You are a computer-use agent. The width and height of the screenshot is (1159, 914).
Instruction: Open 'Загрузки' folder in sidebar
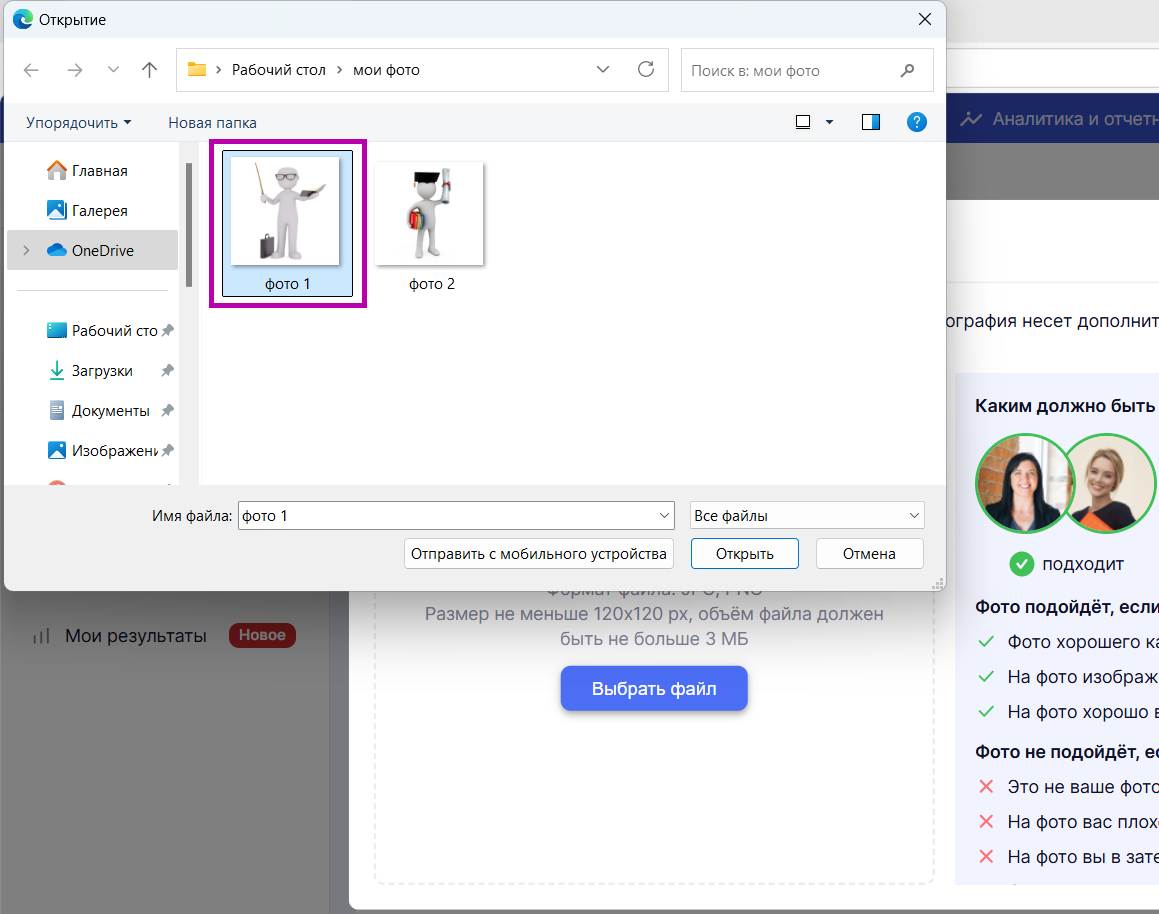[91, 370]
